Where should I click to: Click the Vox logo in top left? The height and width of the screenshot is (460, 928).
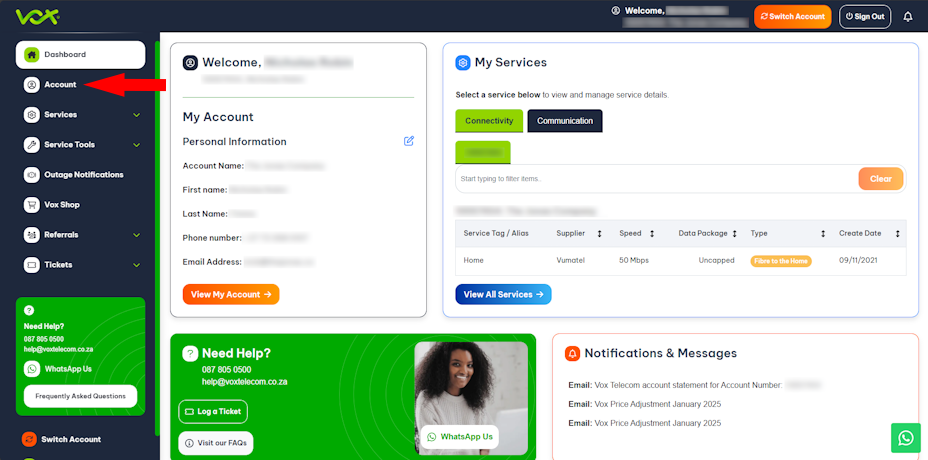pos(35,16)
